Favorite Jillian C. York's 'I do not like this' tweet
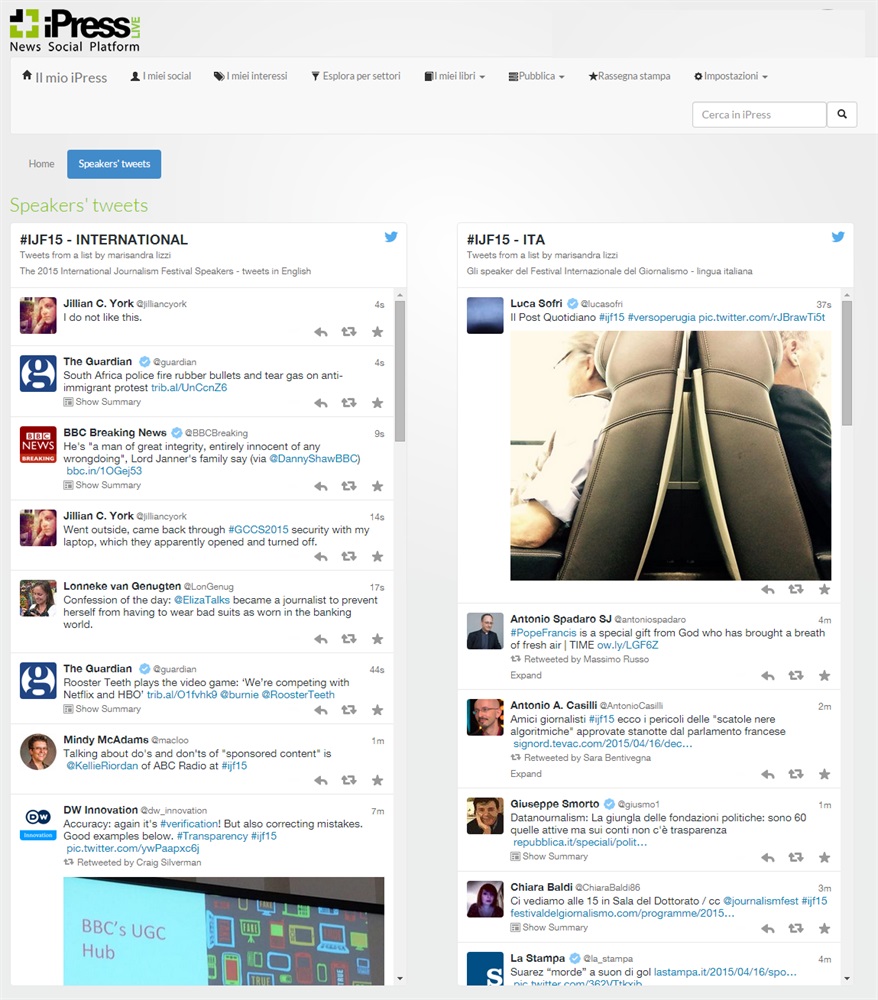The image size is (878, 1000). click(377, 332)
